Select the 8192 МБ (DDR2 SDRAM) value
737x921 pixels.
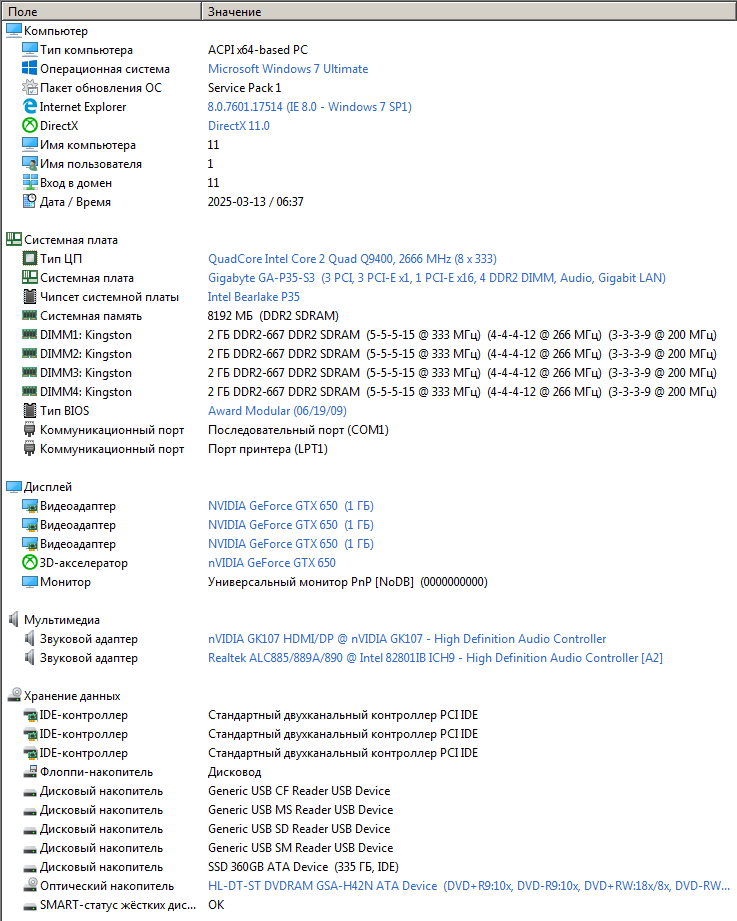click(273, 315)
